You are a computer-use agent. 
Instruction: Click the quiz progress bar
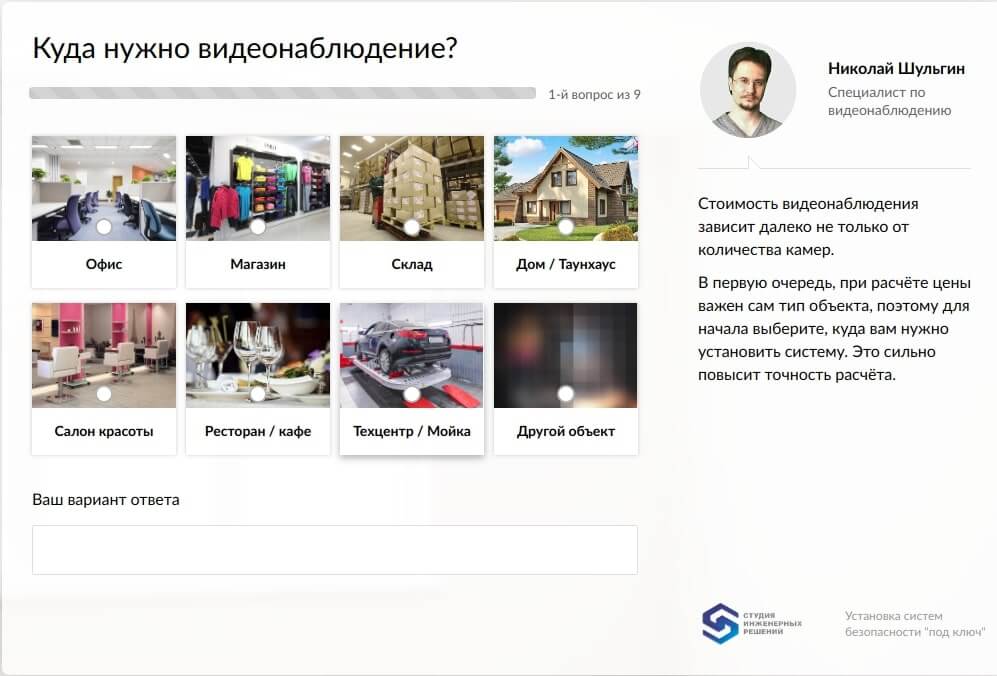[283, 93]
